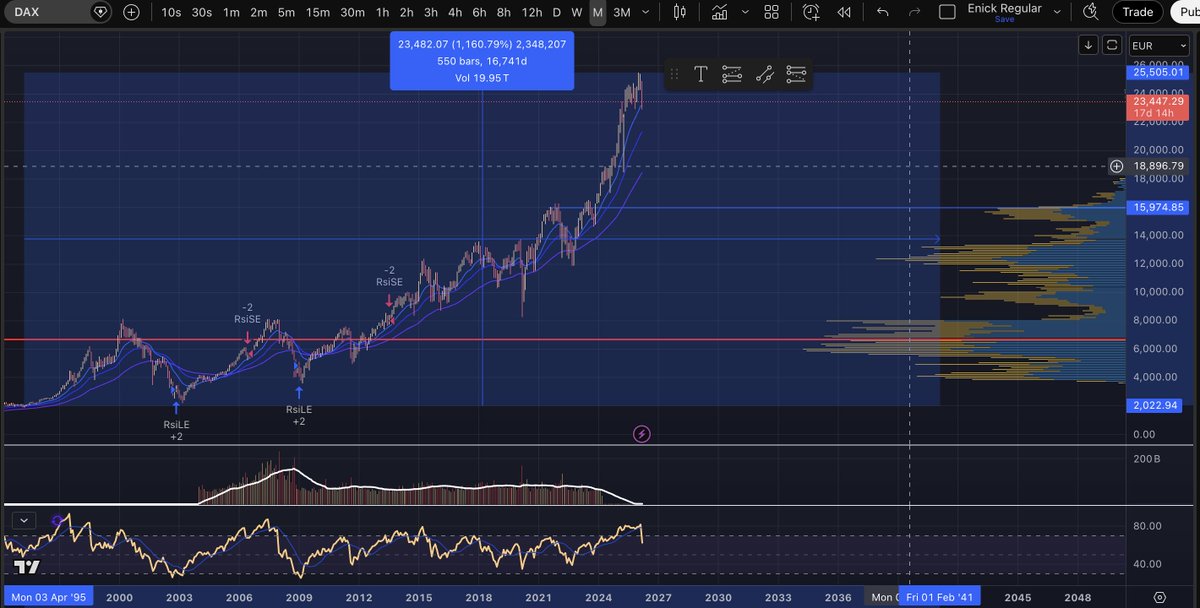Open the Indicators icon in the toolbar
Viewport: 1200px width, 608px height.
coord(720,12)
